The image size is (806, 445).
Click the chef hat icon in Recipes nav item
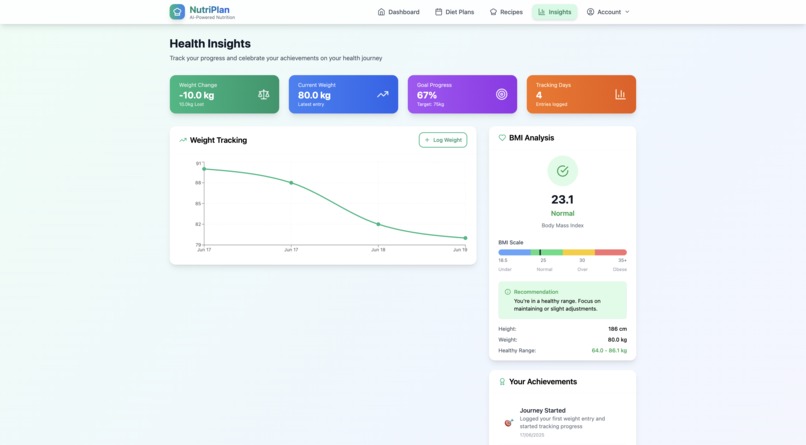coord(493,12)
